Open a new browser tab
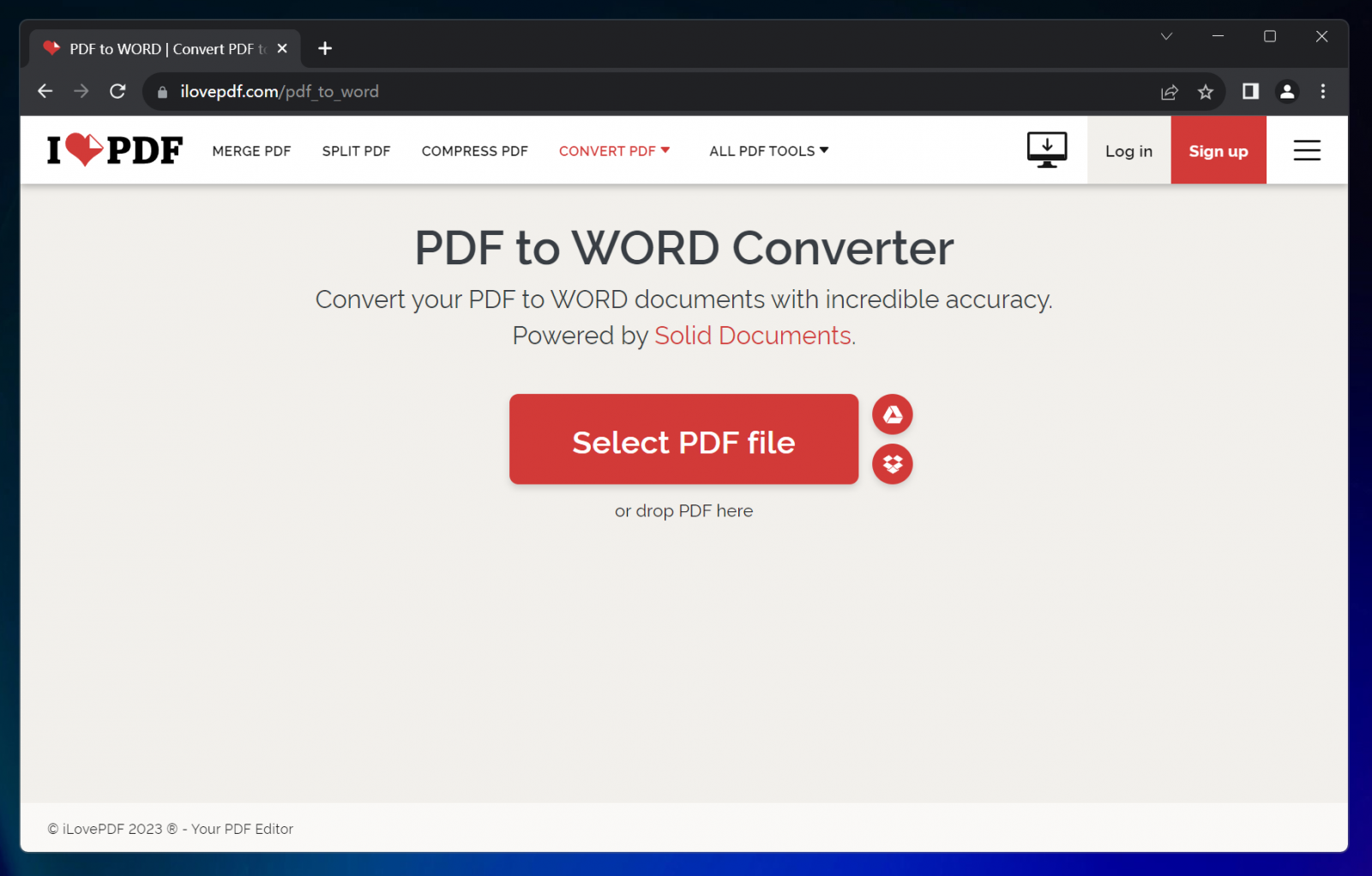 coord(325,48)
